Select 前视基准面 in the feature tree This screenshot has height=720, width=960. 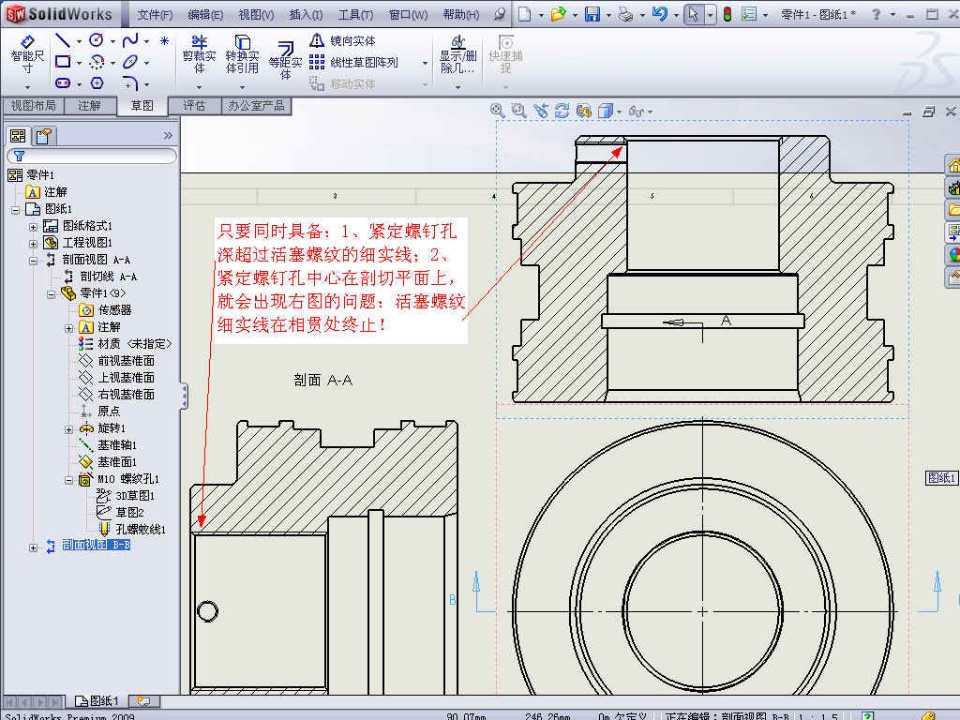click(126, 361)
